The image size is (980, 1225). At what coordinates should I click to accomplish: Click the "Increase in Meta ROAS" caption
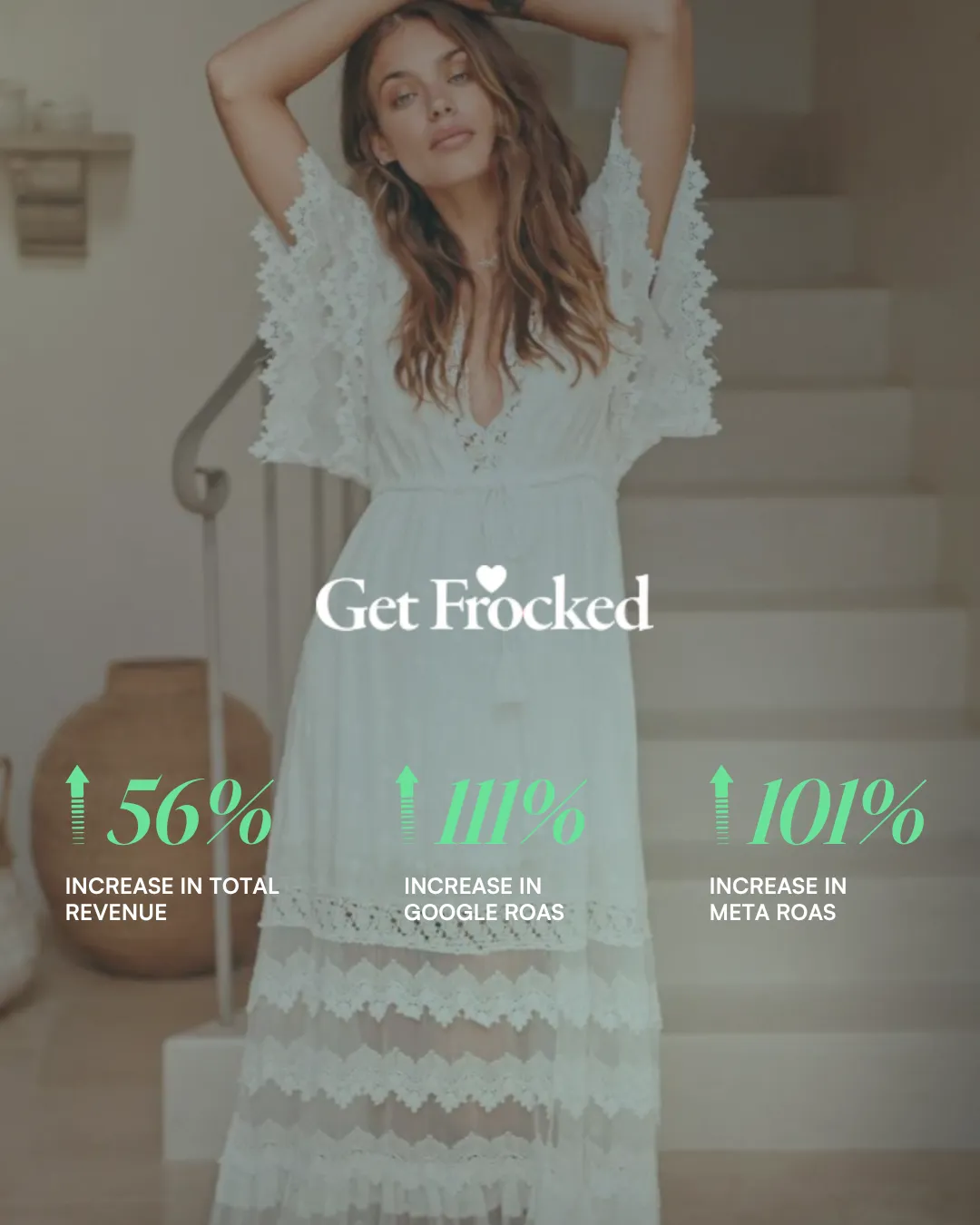(x=778, y=898)
